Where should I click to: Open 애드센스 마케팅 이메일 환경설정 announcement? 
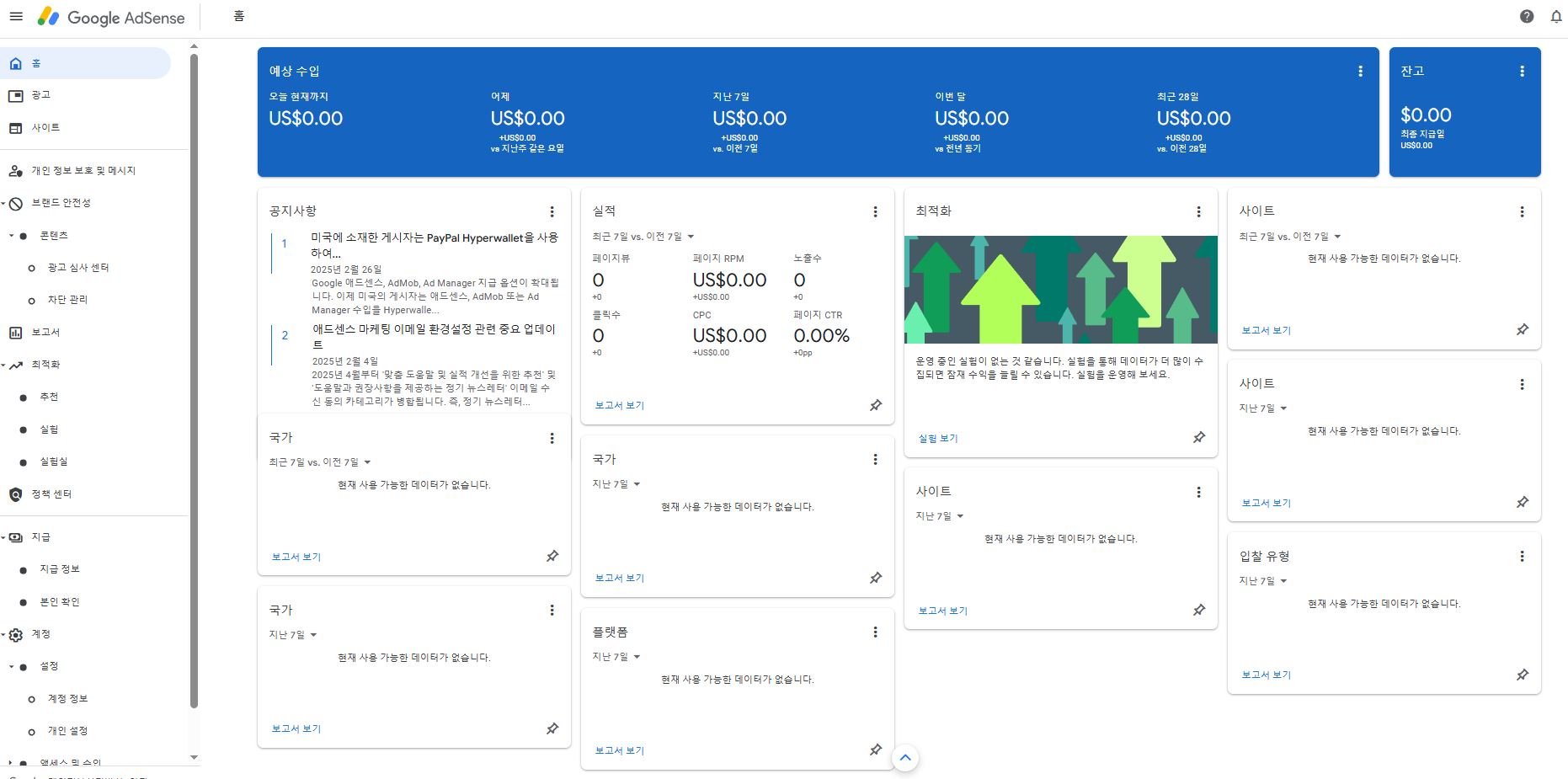click(435, 336)
